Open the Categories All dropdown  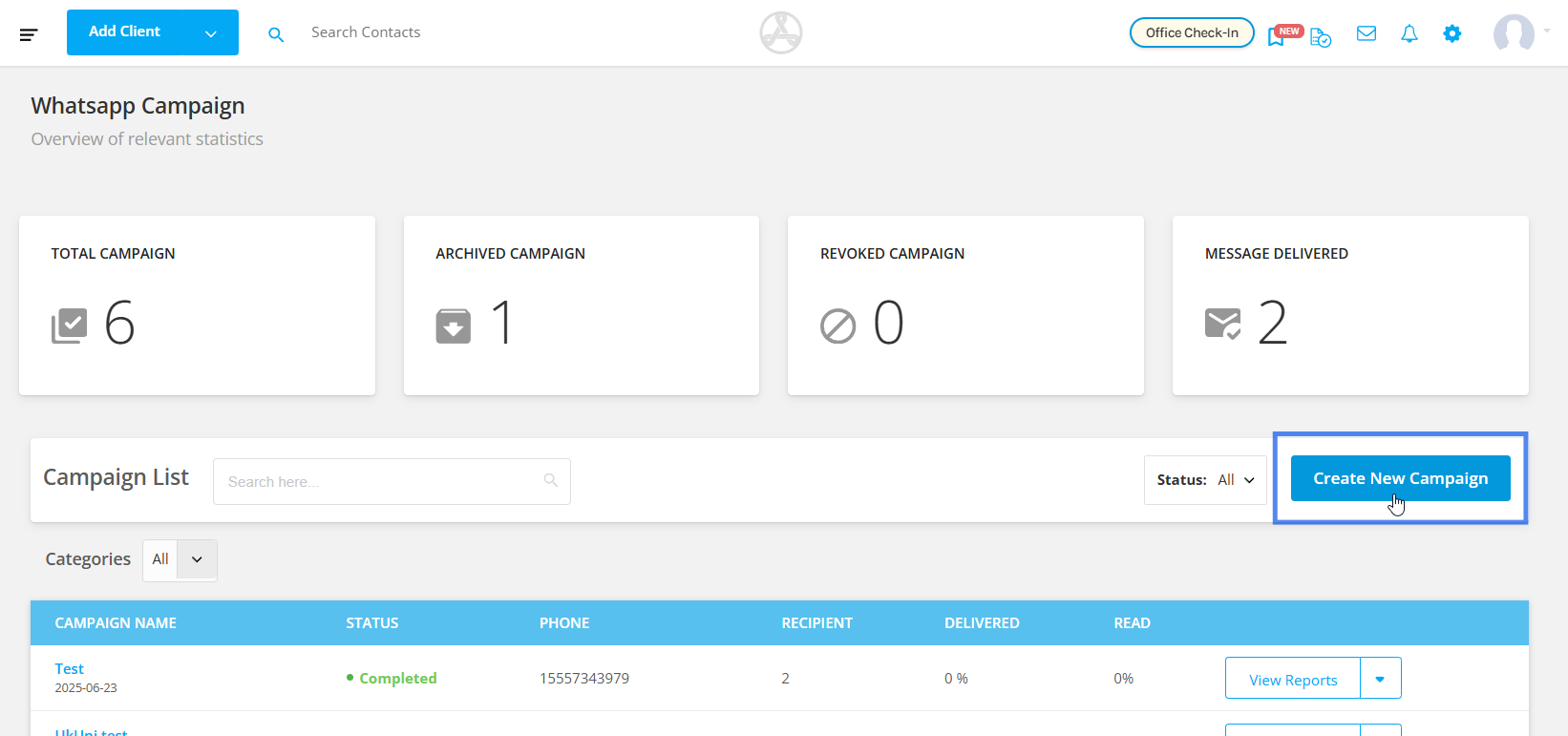click(180, 559)
